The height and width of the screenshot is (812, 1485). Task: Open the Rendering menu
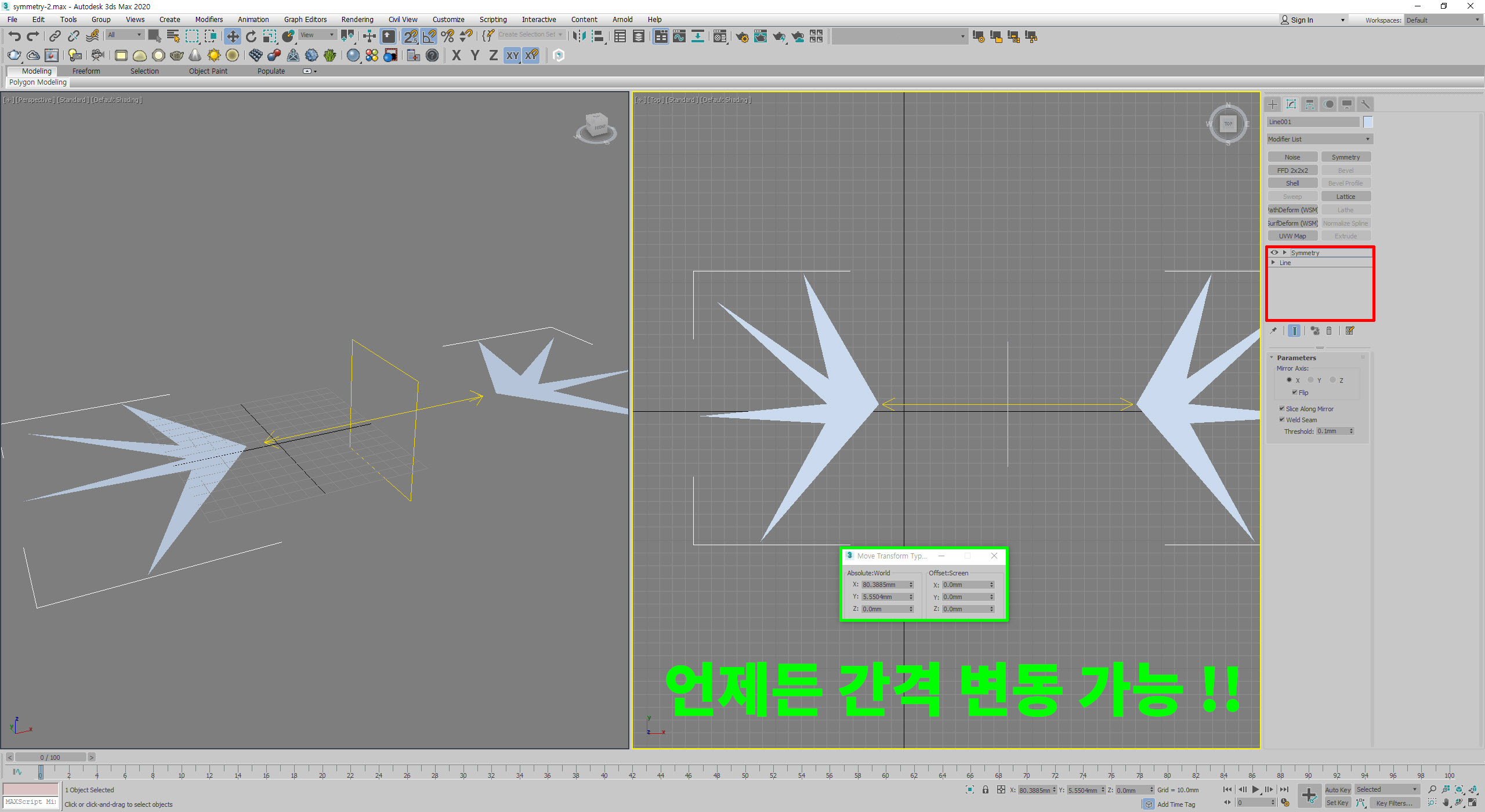tap(357, 20)
